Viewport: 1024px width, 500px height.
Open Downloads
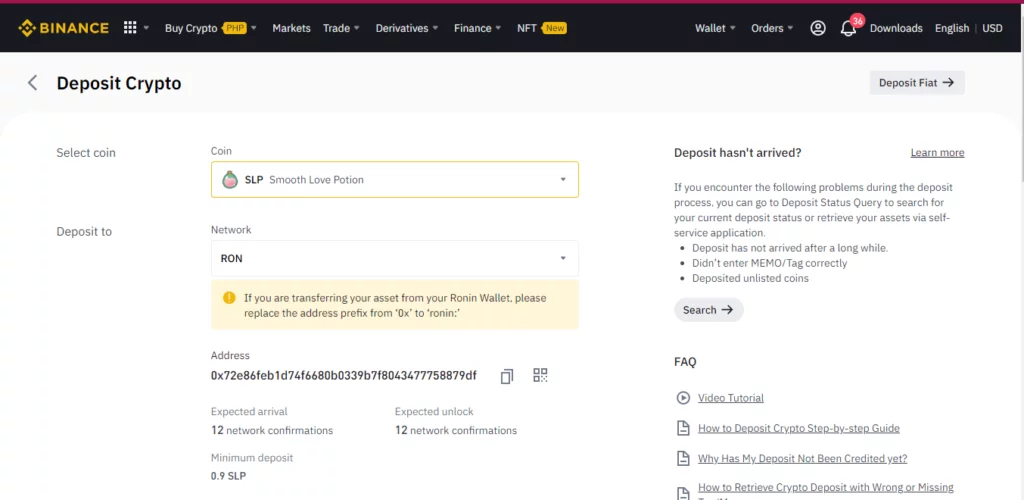896,28
